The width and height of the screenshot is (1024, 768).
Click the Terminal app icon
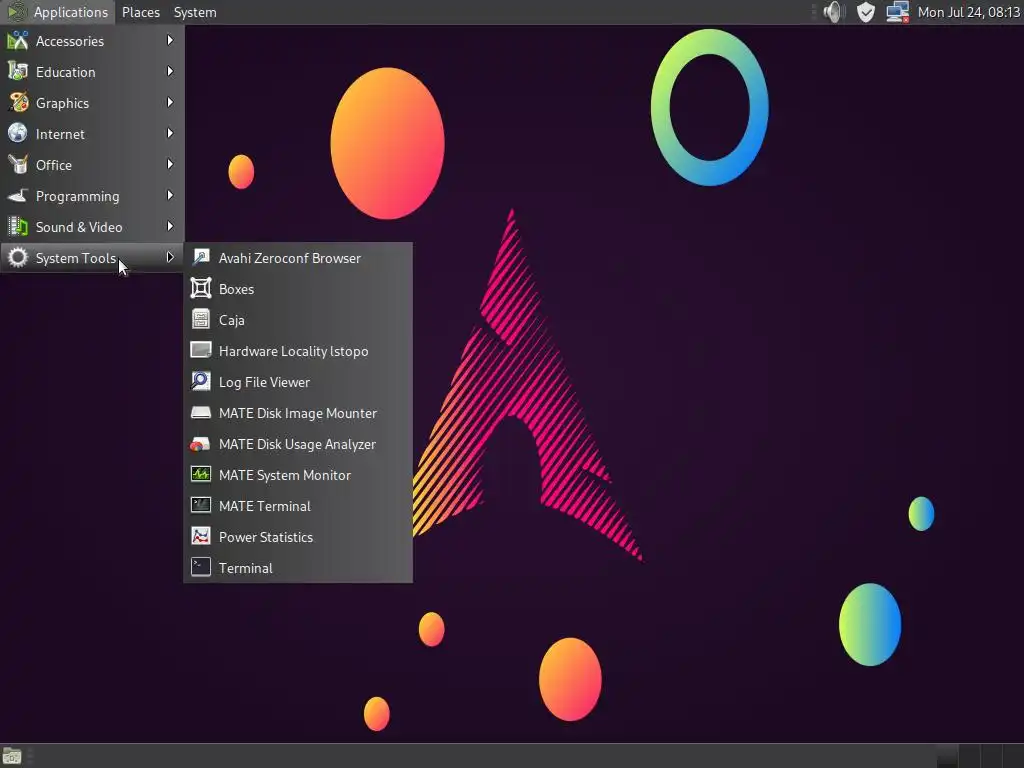tap(200, 568)
